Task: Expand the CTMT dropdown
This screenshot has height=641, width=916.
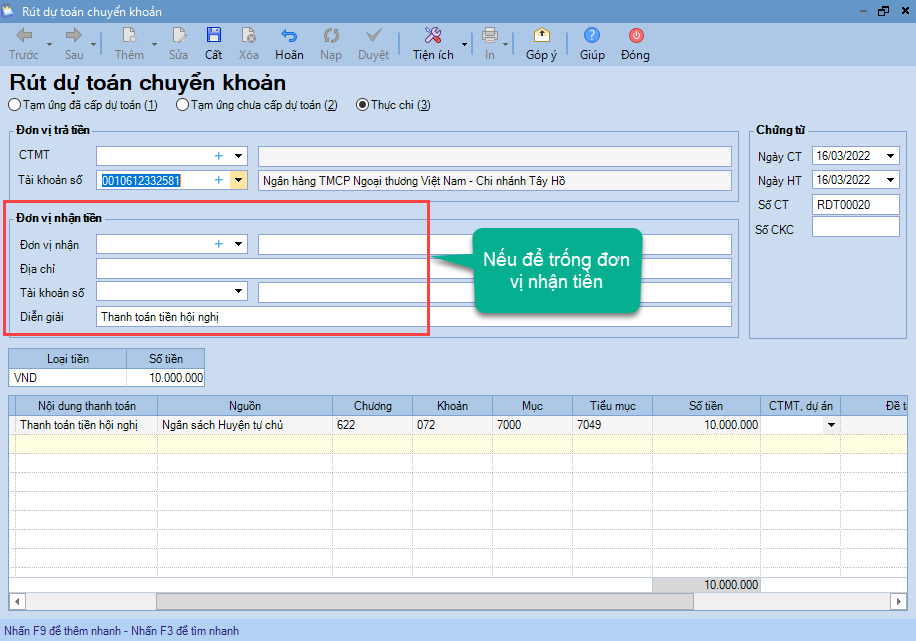Action: click(239, 156)
